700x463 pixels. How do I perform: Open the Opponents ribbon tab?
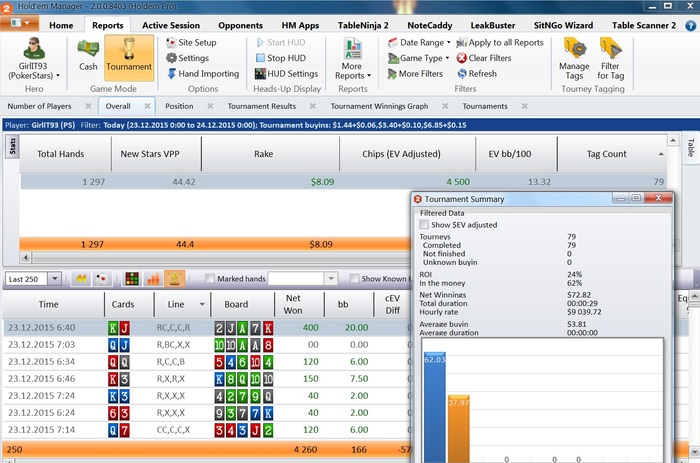click(x=241, y=25)
